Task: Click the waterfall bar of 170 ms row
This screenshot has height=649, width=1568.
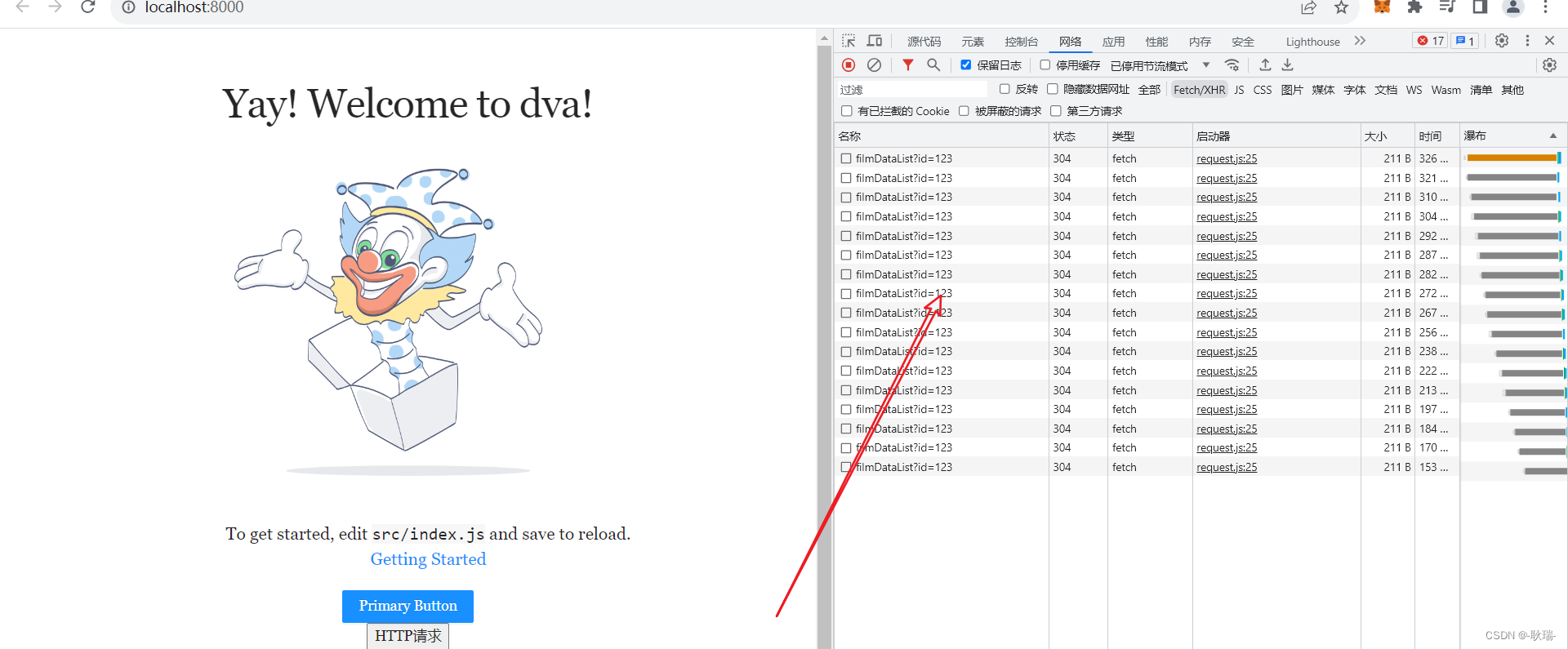Action: point(1542,451)
